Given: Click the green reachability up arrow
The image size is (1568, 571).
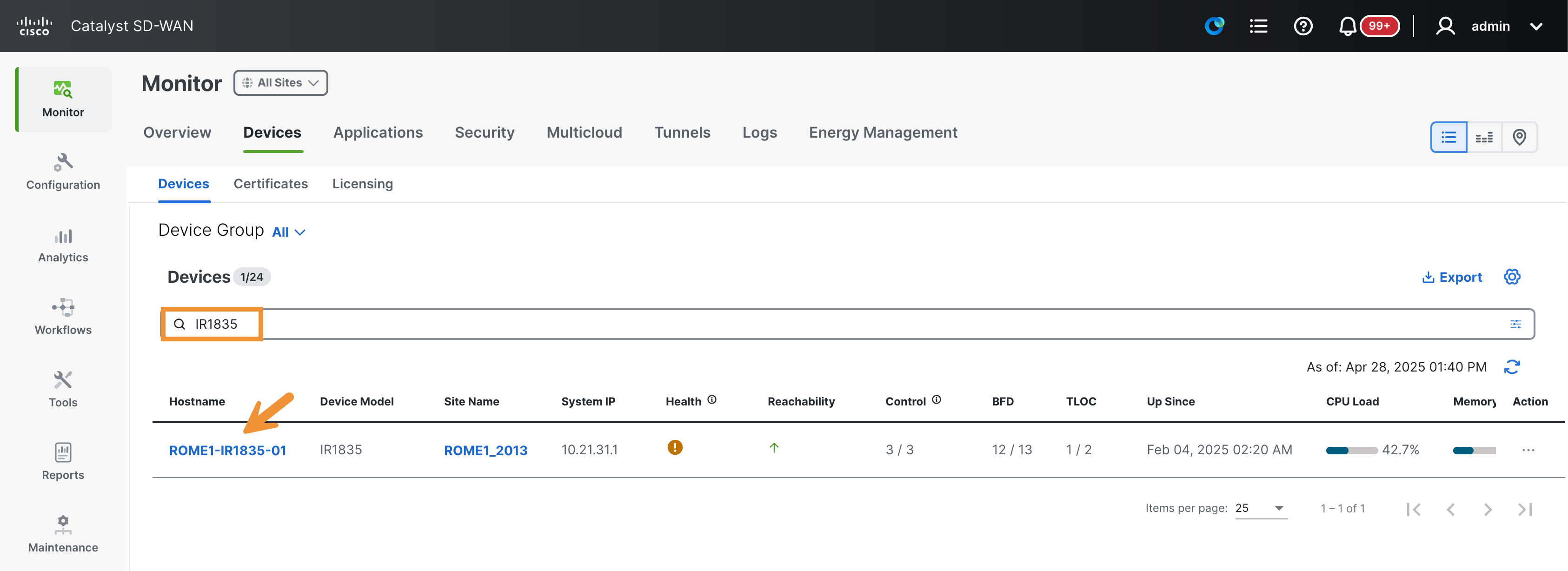Looking at the screenshot, I should tap(774, 448).
